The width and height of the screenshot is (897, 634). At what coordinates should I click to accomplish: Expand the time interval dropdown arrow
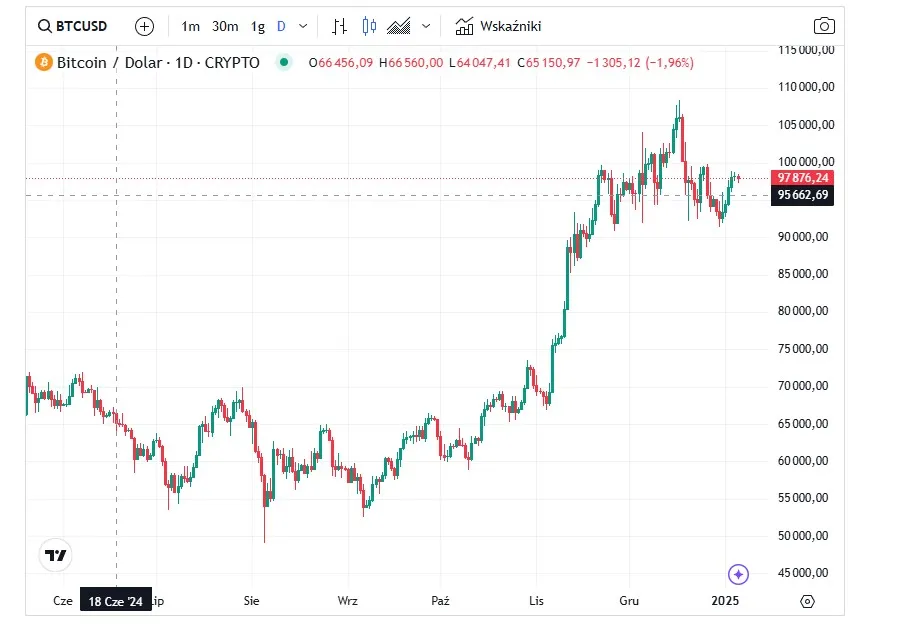[303, 26]
